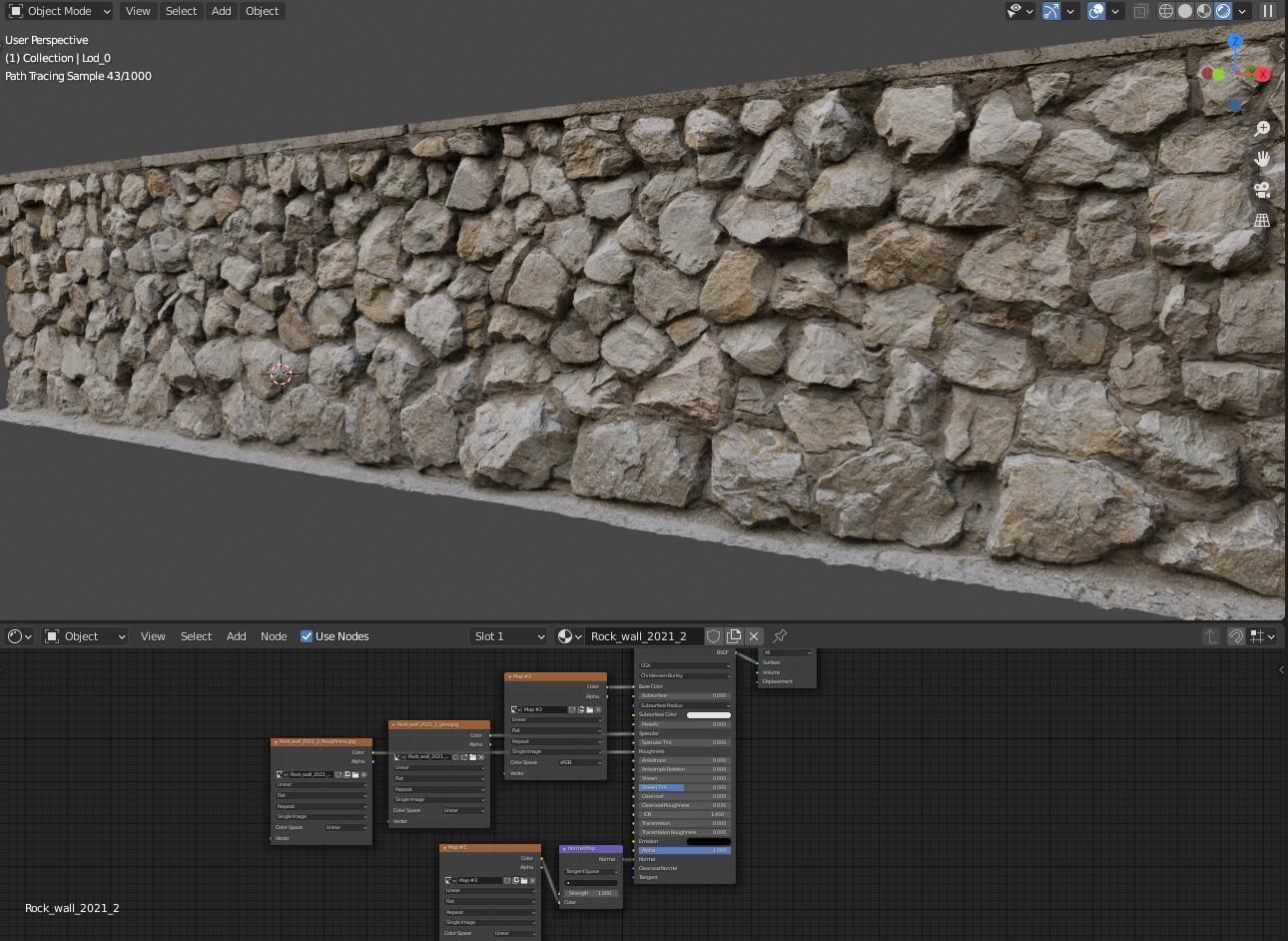Click the node snapping magnet icon
This screenshot has height=941, width=1288.
(x=1236, y=636)
